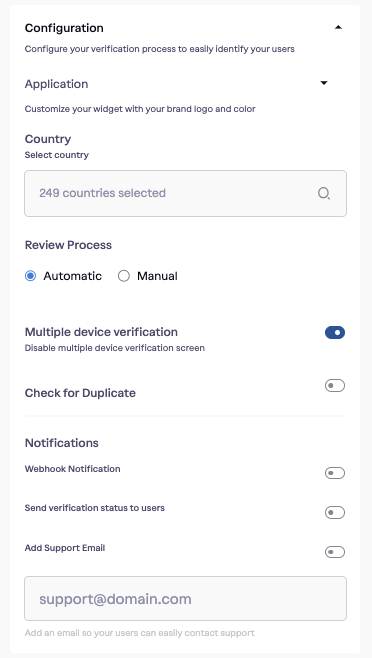Click the Notifications section heading

(62, 443)
